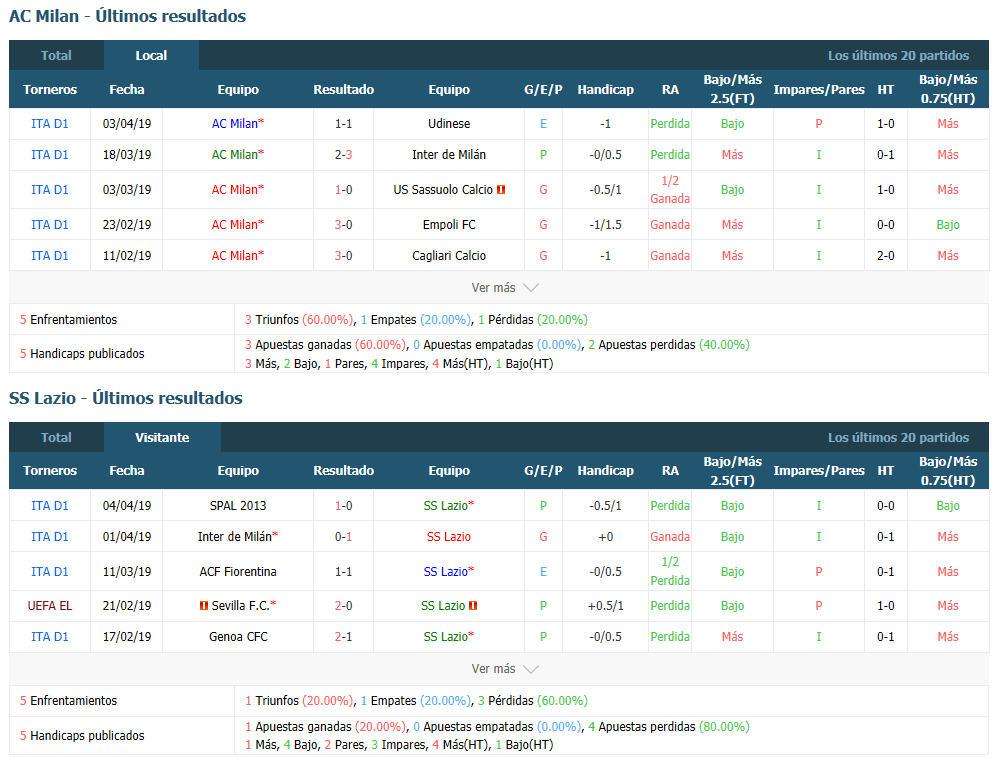Click Lazio '3 Pérdidas (60.00%)' summary

pyautogui.click(x=532, y=701)
